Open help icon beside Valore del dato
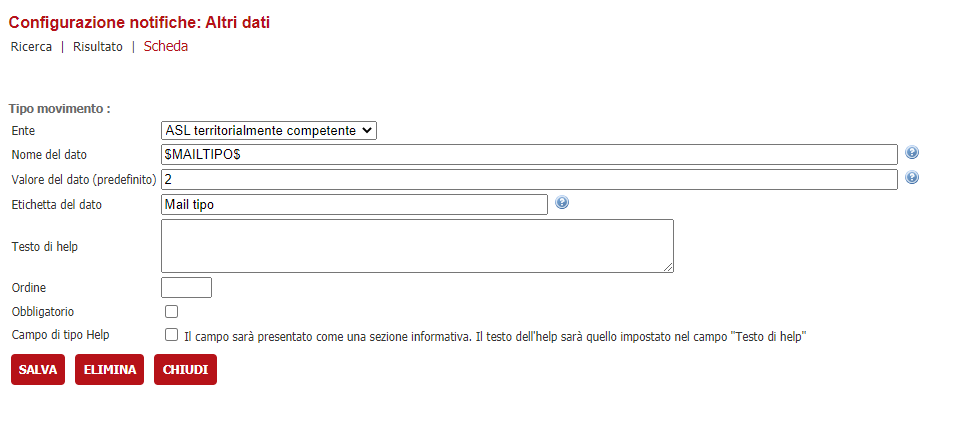The height and width of the screenshot is (426, 973). click(x=912, y=177)
